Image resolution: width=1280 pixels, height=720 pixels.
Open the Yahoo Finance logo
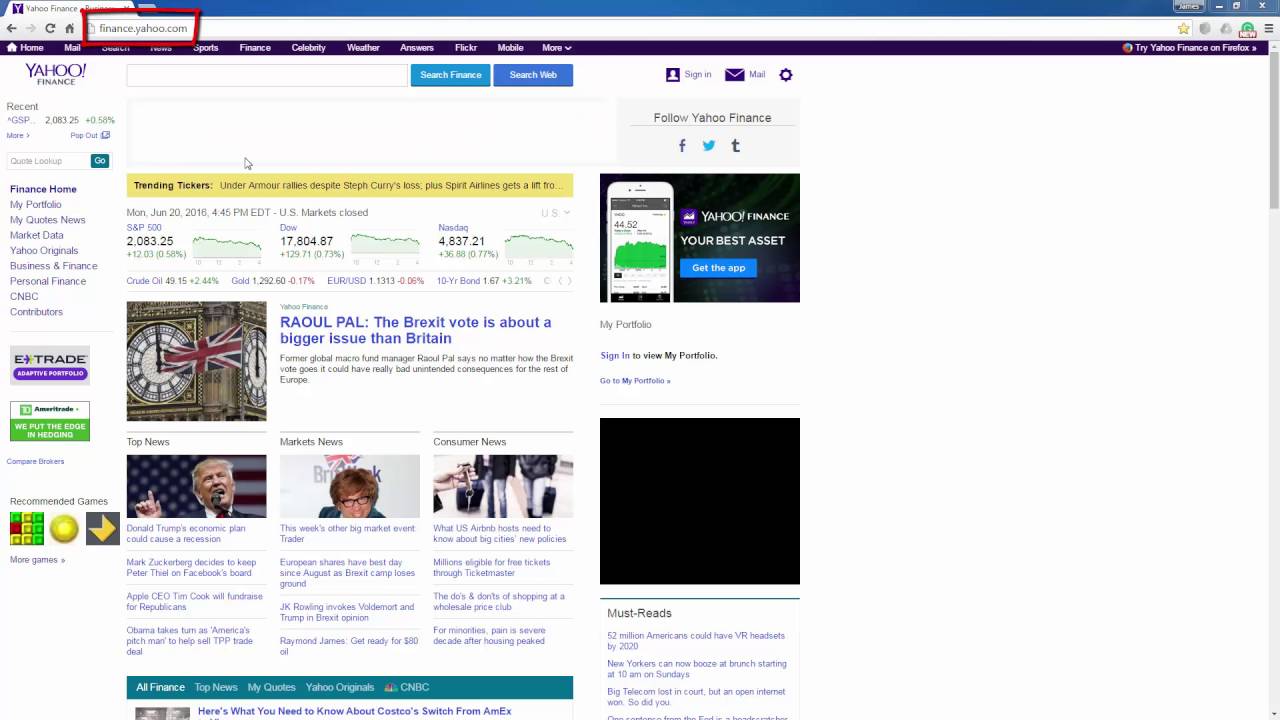pos(56,74)
